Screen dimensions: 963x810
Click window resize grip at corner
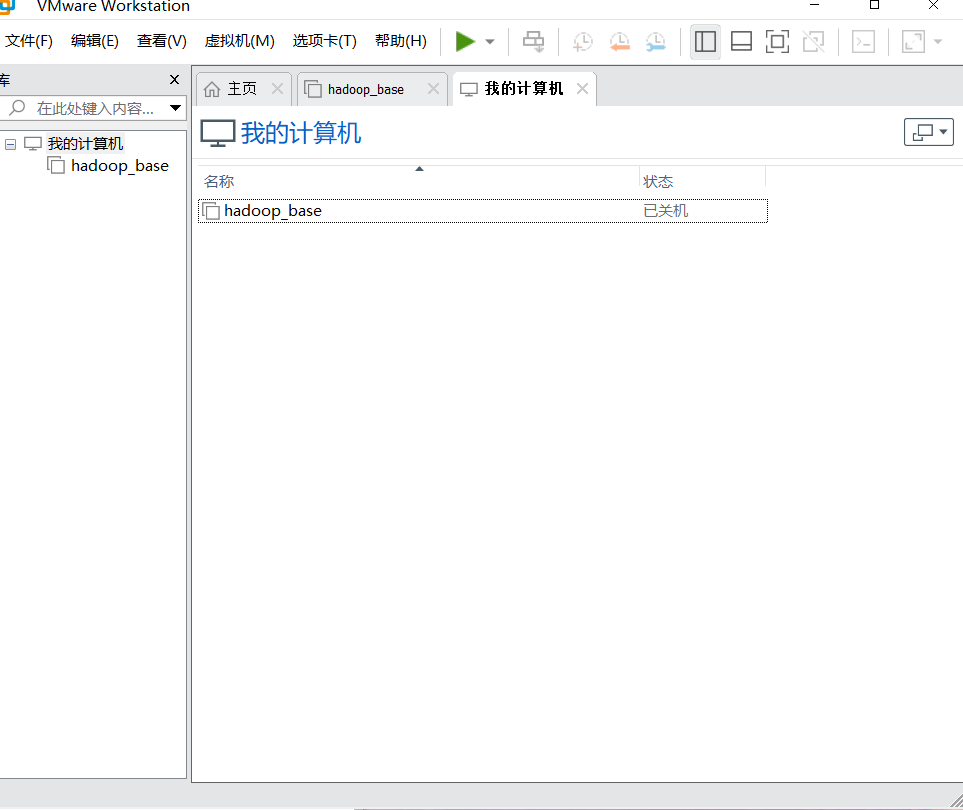pos(956,800)
